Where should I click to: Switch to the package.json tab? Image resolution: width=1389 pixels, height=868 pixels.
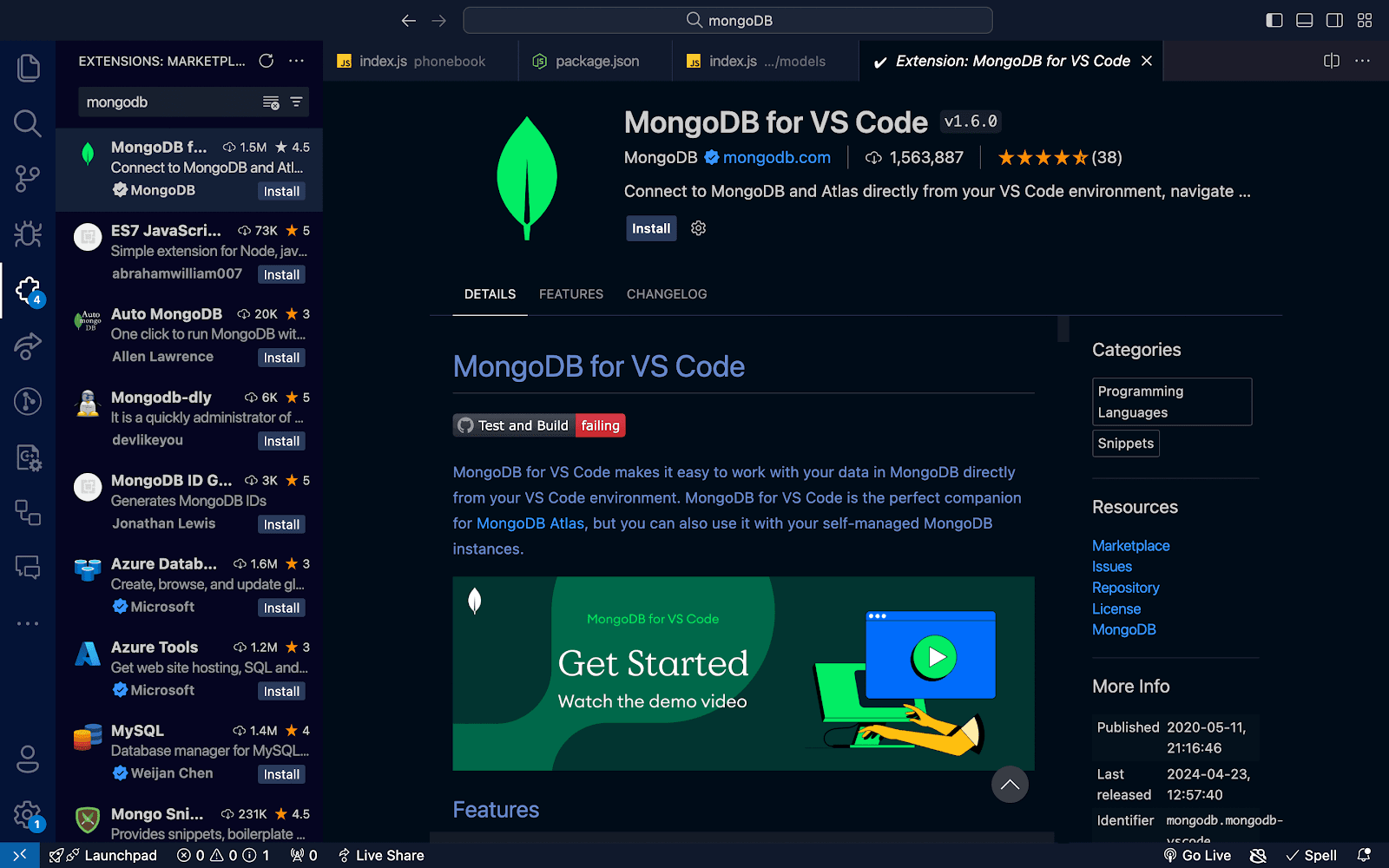pyautogui.click(x=596, y=61)
